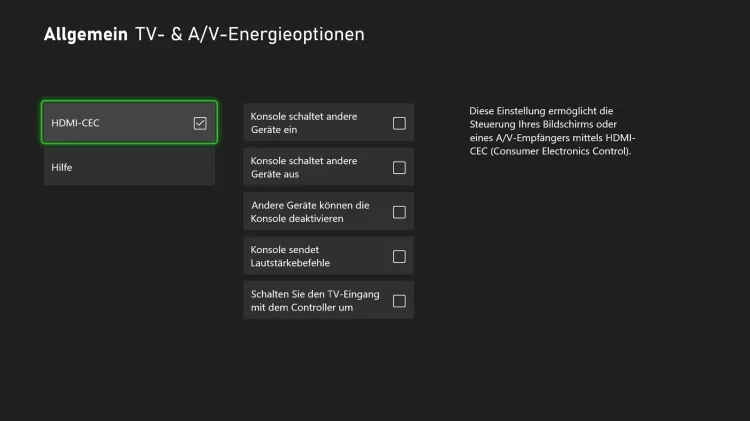This screenshot has width=750, height=421.
Task: Click the "TV- & A/V-Energieoptionen" title
Action: [x=250, y=34]
